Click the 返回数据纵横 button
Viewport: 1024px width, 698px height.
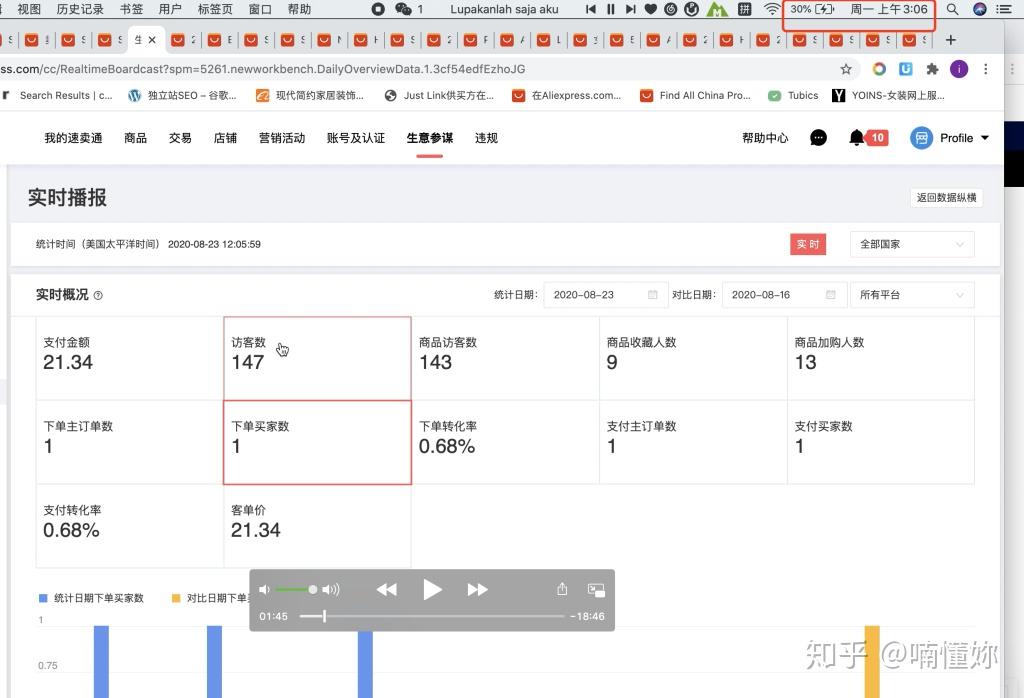[x=946, y=198]
